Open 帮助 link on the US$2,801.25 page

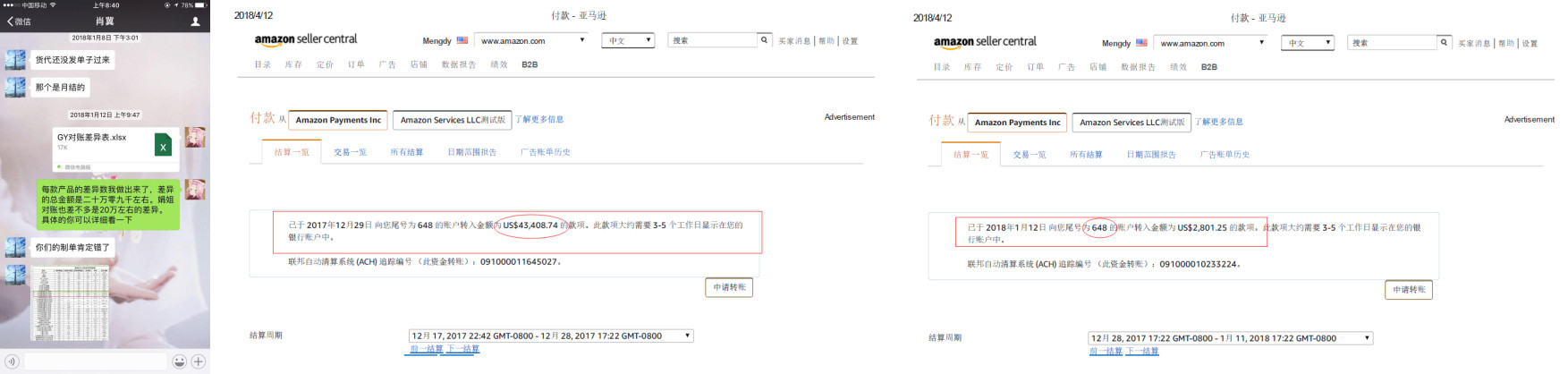pyautogui.click(x=1507, y=43)
